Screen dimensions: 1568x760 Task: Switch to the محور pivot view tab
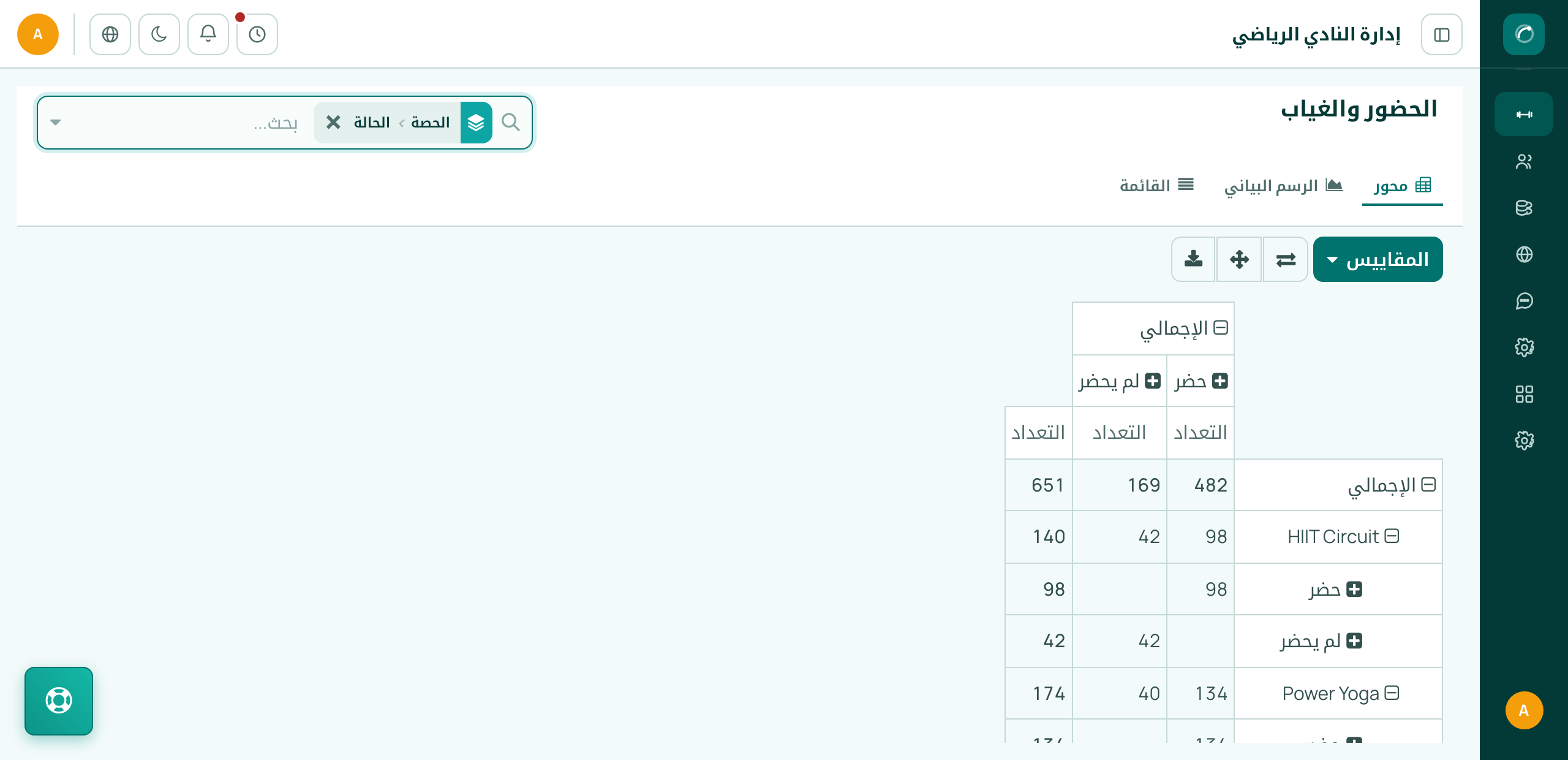(x=1402, y=185)
